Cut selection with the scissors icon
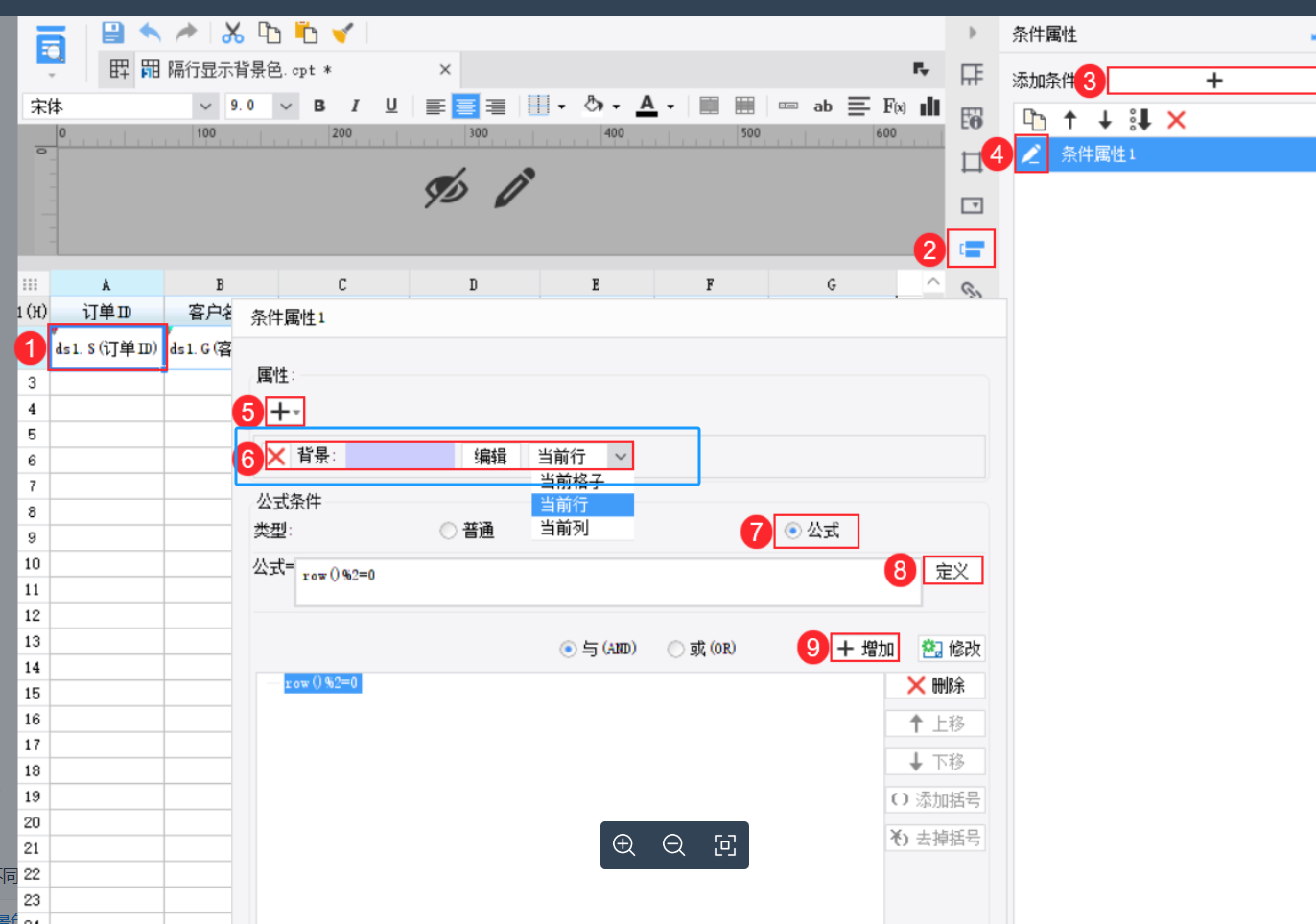 click(x=233, y=33)
